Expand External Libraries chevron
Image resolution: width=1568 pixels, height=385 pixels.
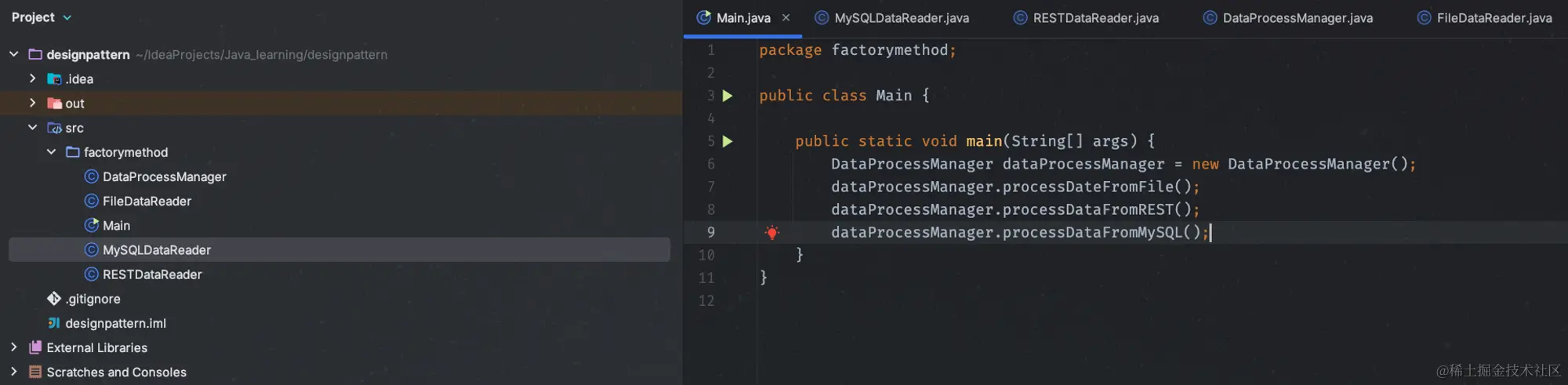click(14, 347)
